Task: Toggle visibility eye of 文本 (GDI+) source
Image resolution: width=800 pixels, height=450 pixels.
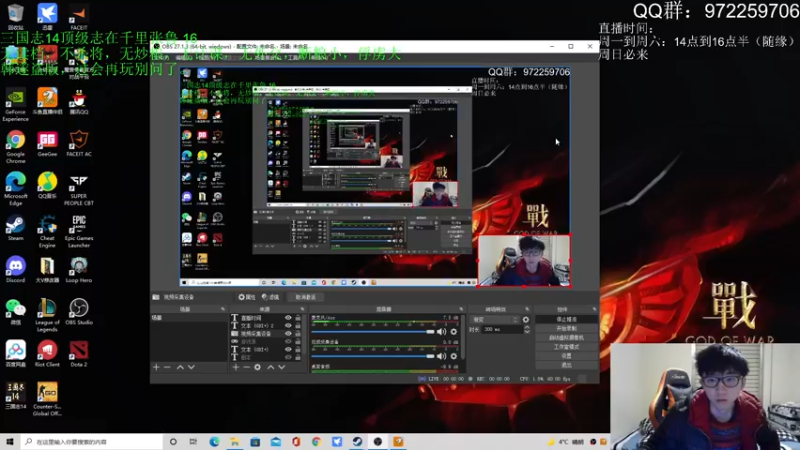Action: pos(288,349)
